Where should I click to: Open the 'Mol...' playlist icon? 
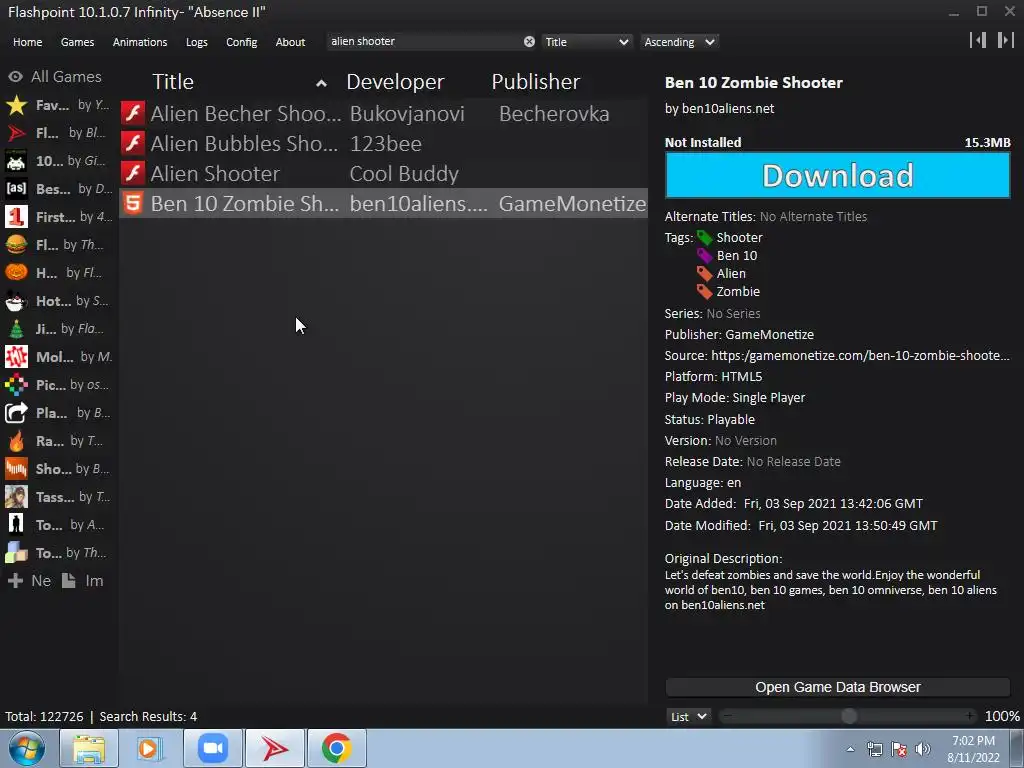click(16, 357)
